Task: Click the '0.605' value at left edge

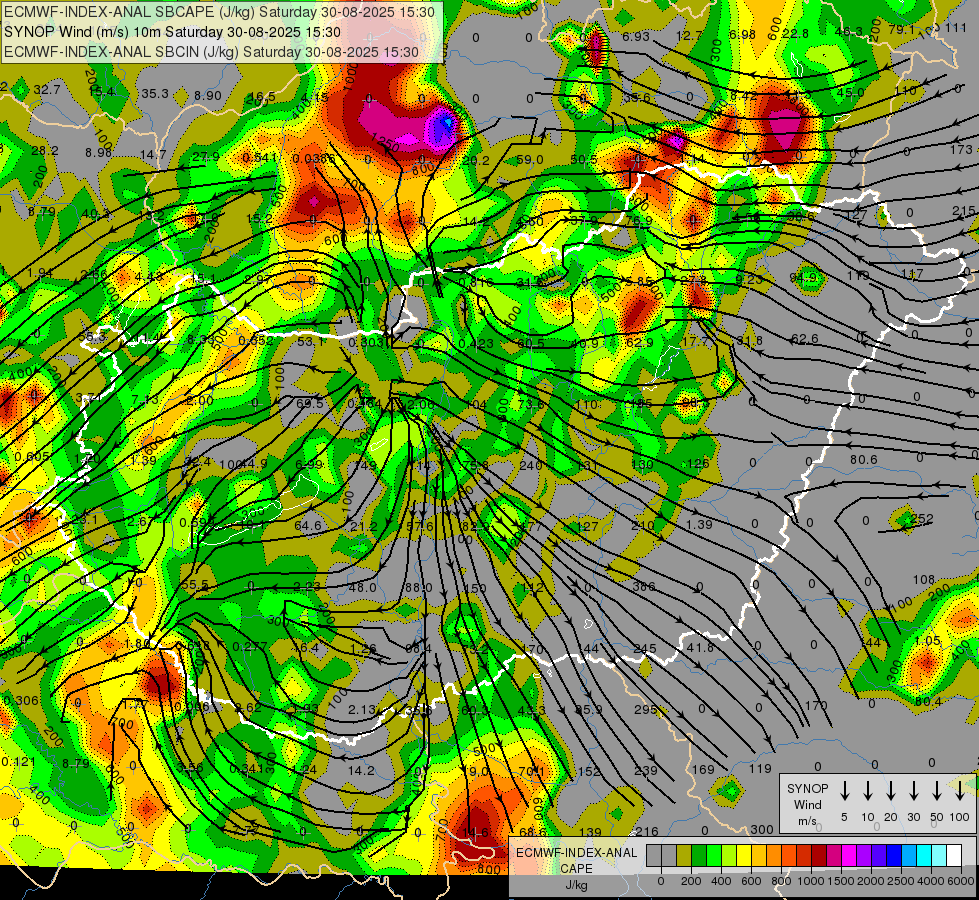Action: click(32, 457)
